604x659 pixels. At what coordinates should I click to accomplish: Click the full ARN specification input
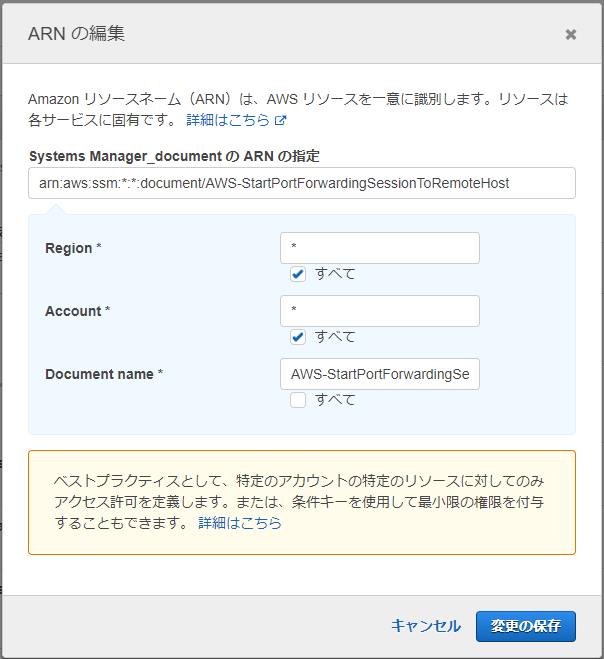coord(302,183)
